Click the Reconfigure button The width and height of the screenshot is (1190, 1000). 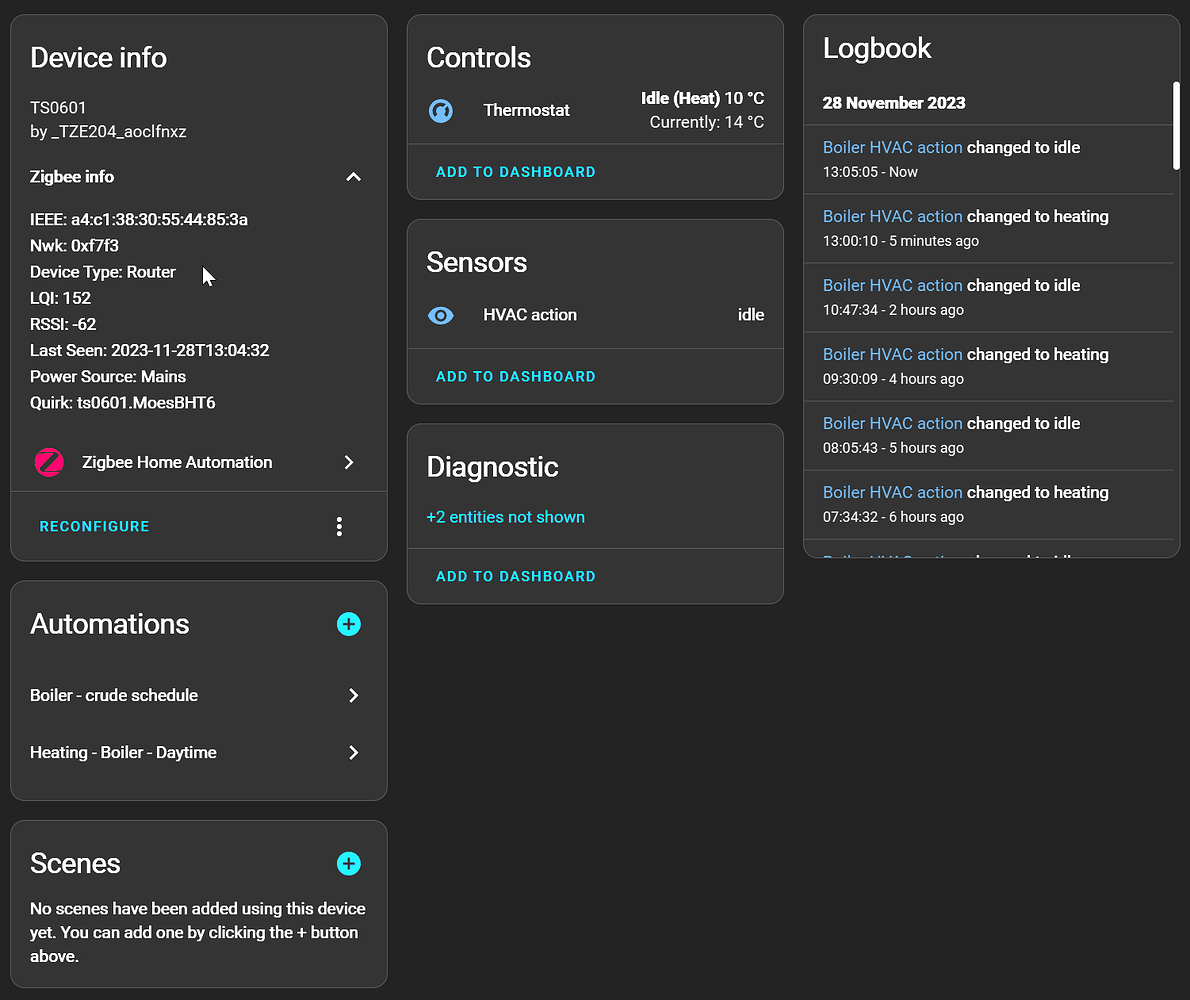click(95, 527)
